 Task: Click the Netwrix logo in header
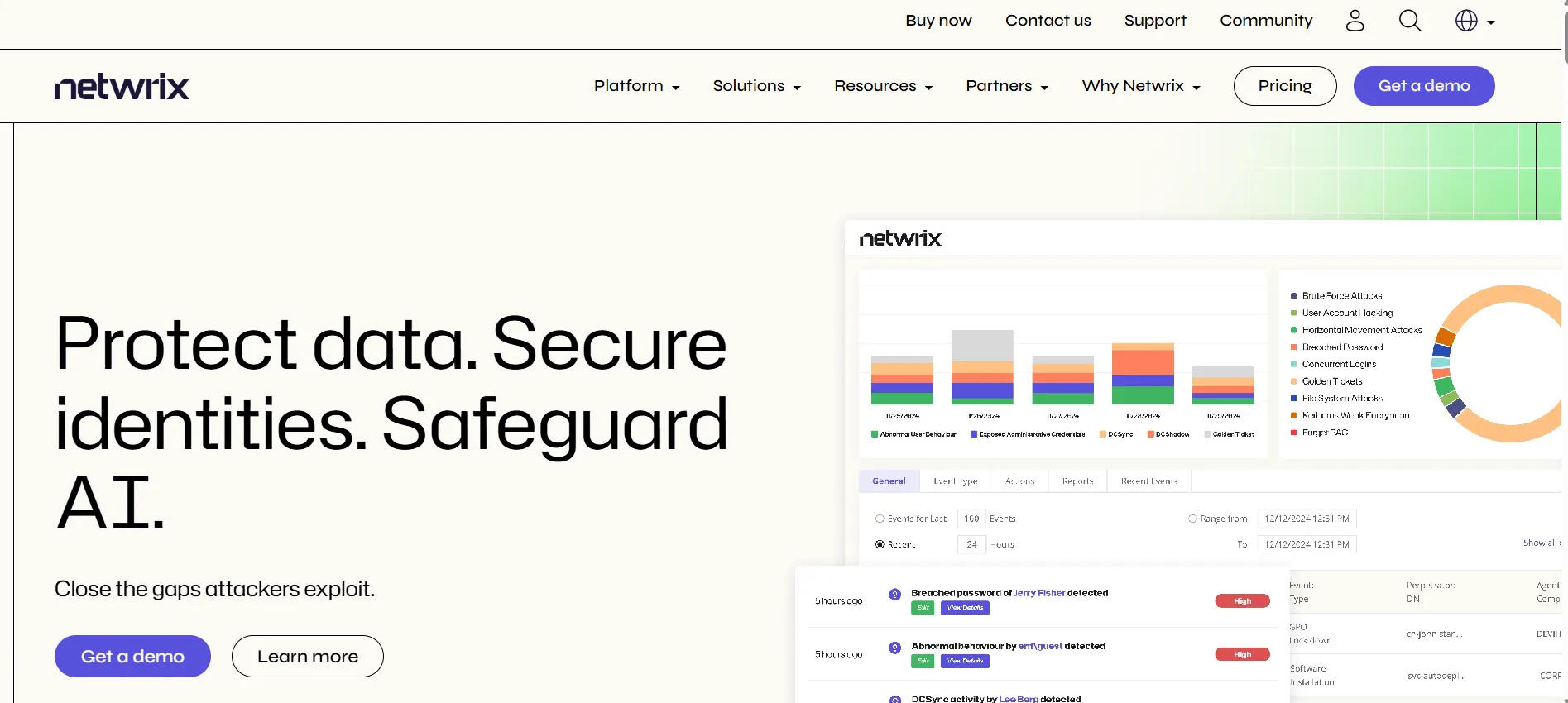(x=122, y=86)
